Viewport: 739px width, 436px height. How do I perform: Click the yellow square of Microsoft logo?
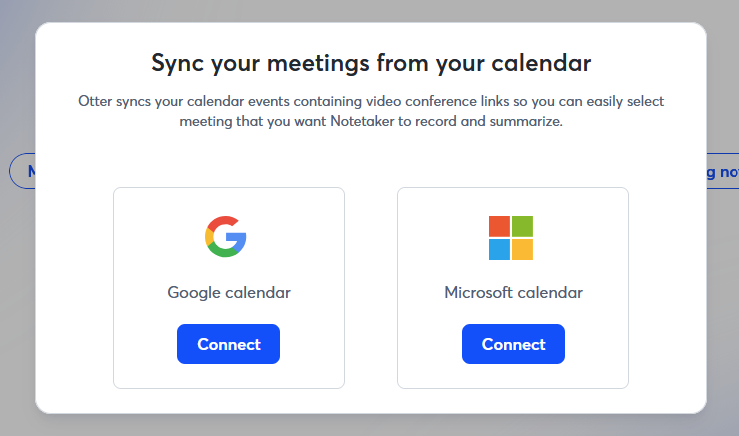click(523, 250)
